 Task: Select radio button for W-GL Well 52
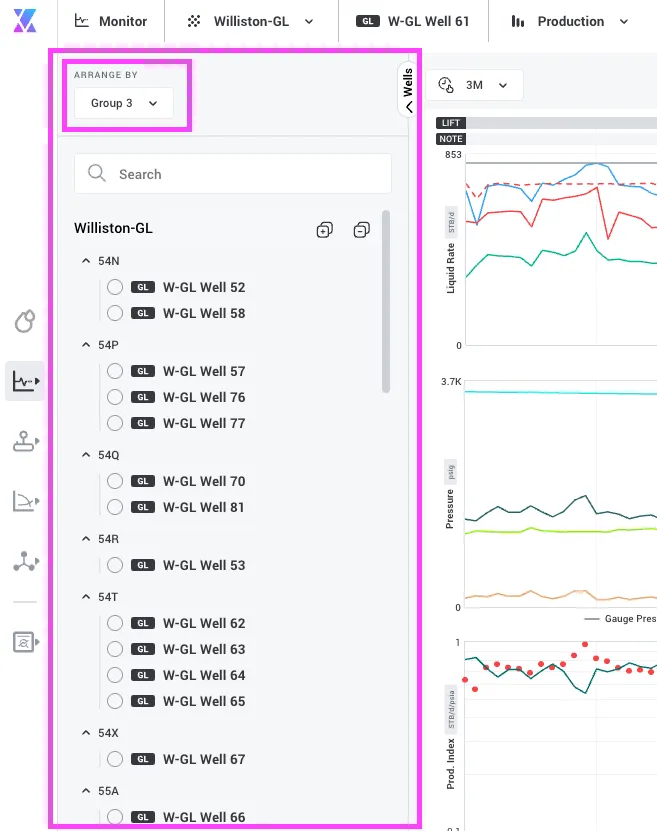pyautogui.click(x=115, y=287)
